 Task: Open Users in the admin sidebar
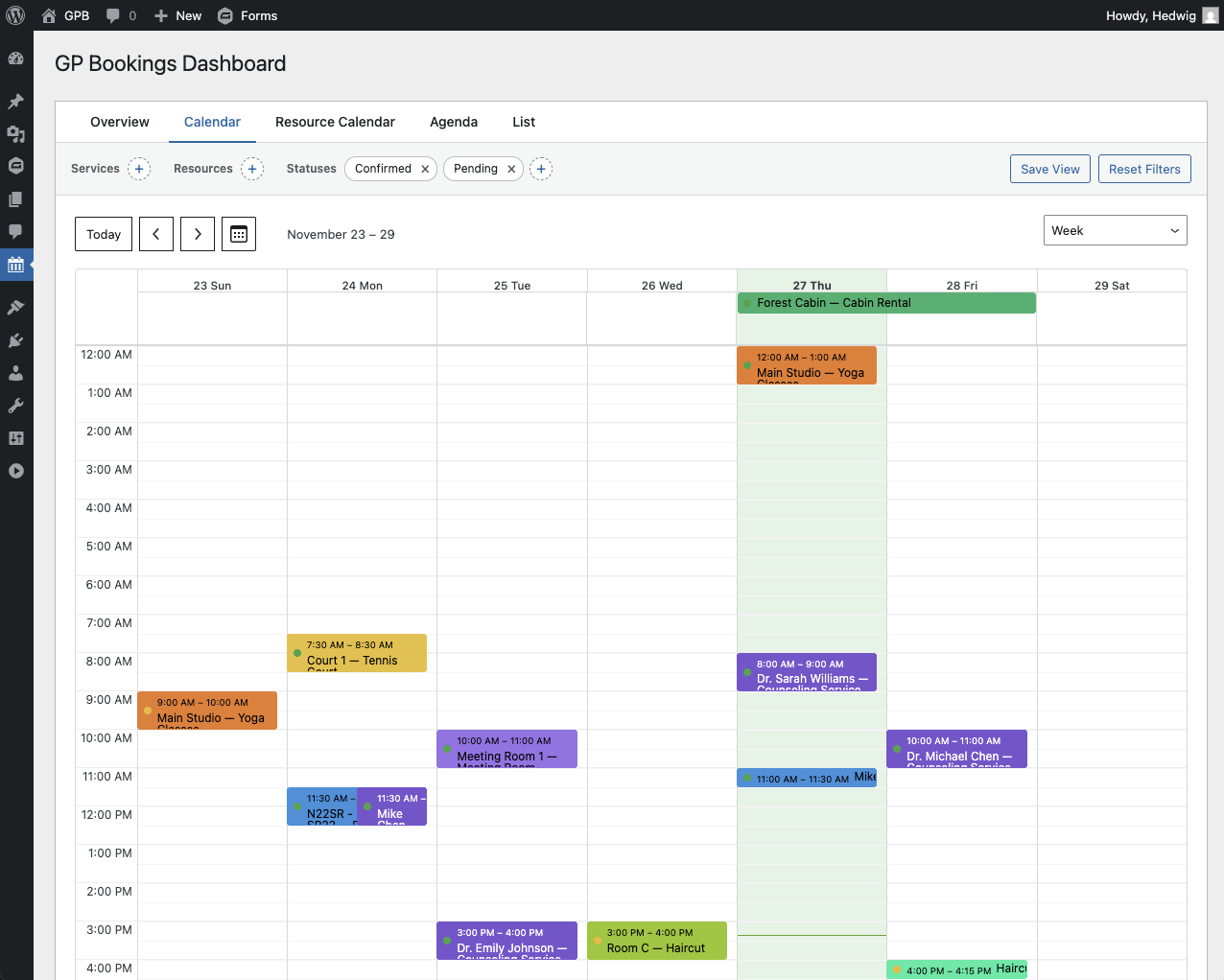[x=16, y=373]
